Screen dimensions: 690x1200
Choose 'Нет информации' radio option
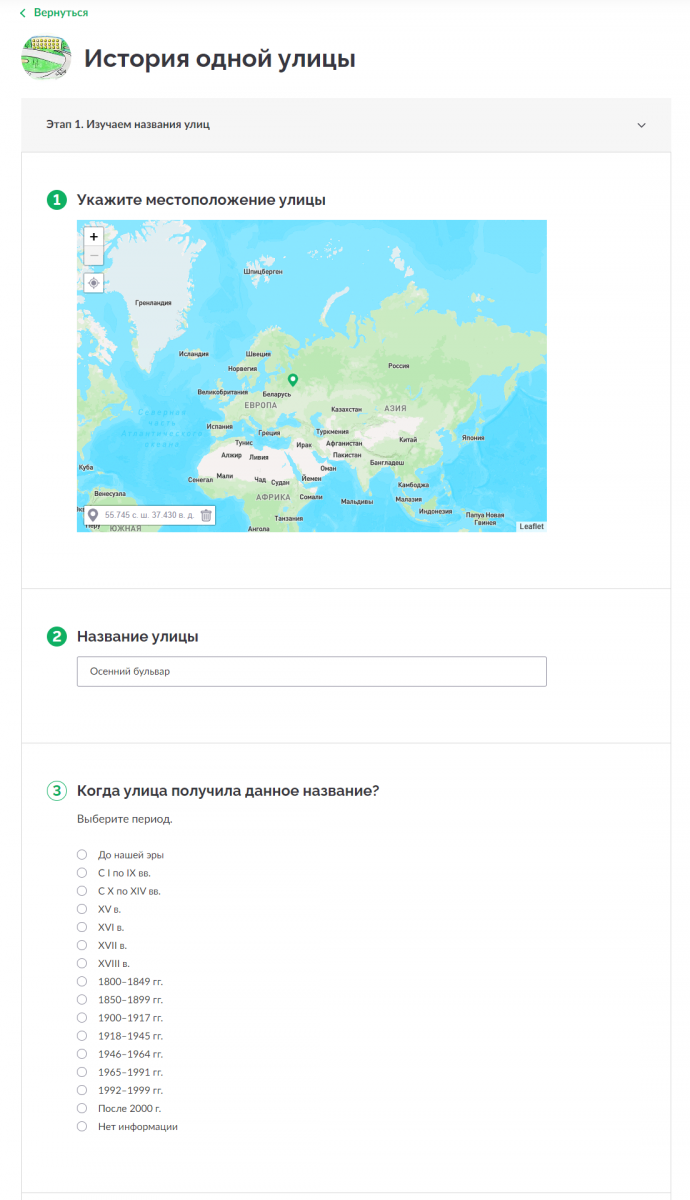pyautogui.click(x=82, y=1126)
